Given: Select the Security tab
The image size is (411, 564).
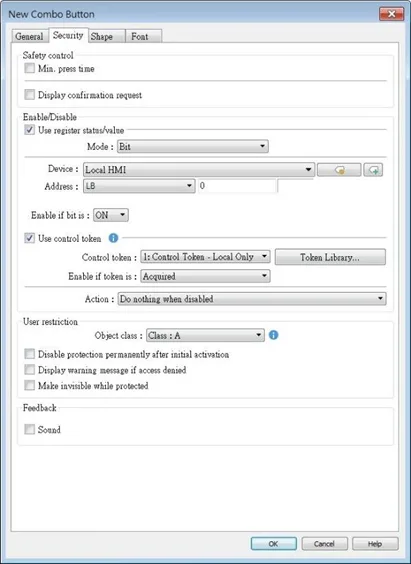Looking at the screenshot, I should click(68, 35).
